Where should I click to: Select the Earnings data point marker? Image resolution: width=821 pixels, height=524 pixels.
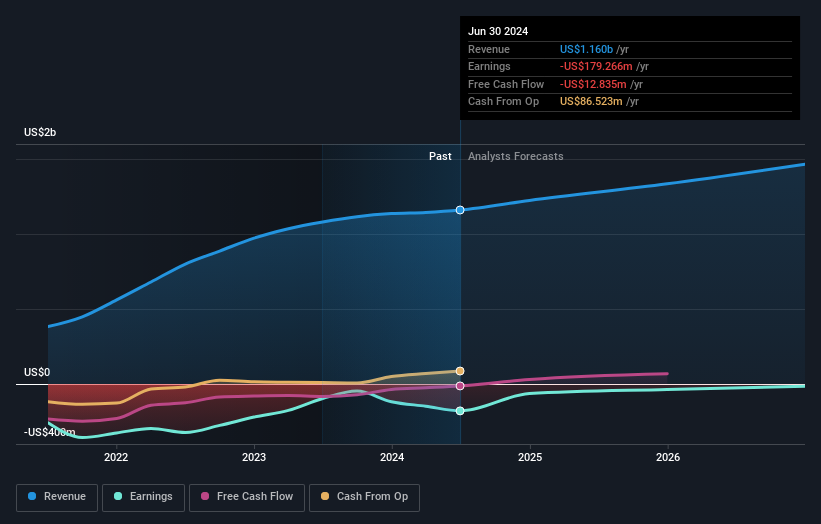[460, 411]
